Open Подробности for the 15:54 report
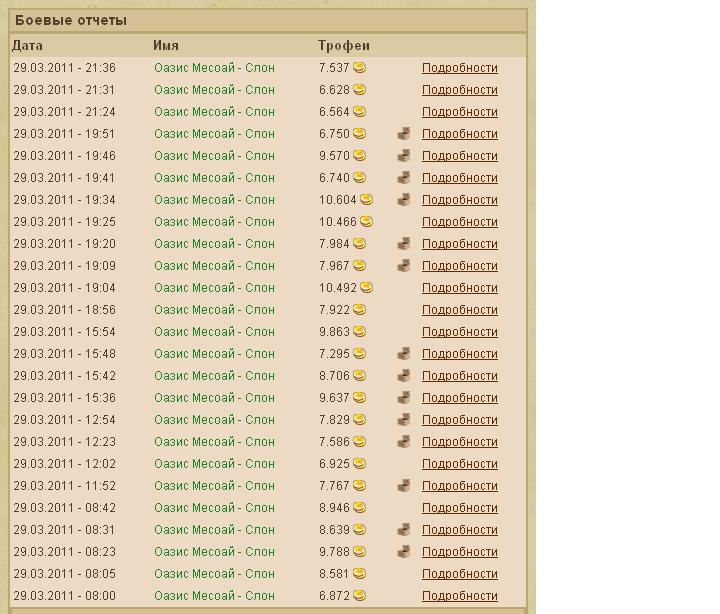Image resolution: width=720 pixels, height=614 pixels. (460, 332)
